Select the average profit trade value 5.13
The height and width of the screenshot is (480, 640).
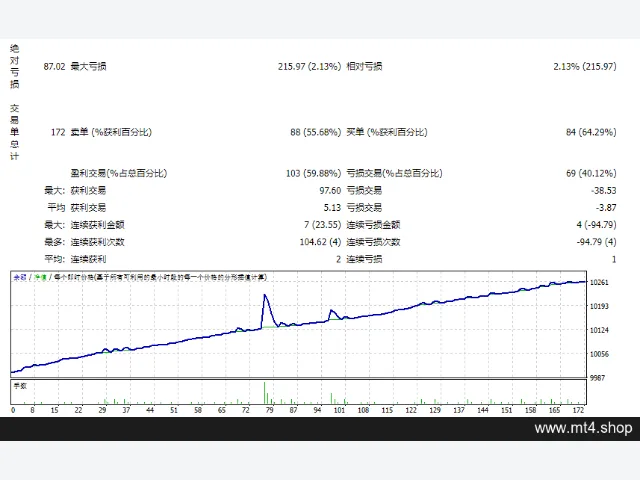(332, 208)
